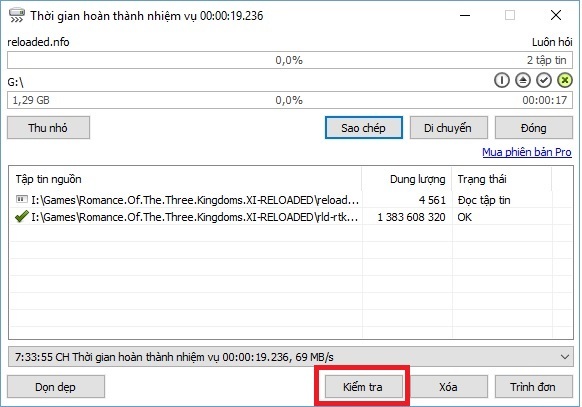Click the Di chuyển button
Screen dimensions: 582x407
[448, 128]
